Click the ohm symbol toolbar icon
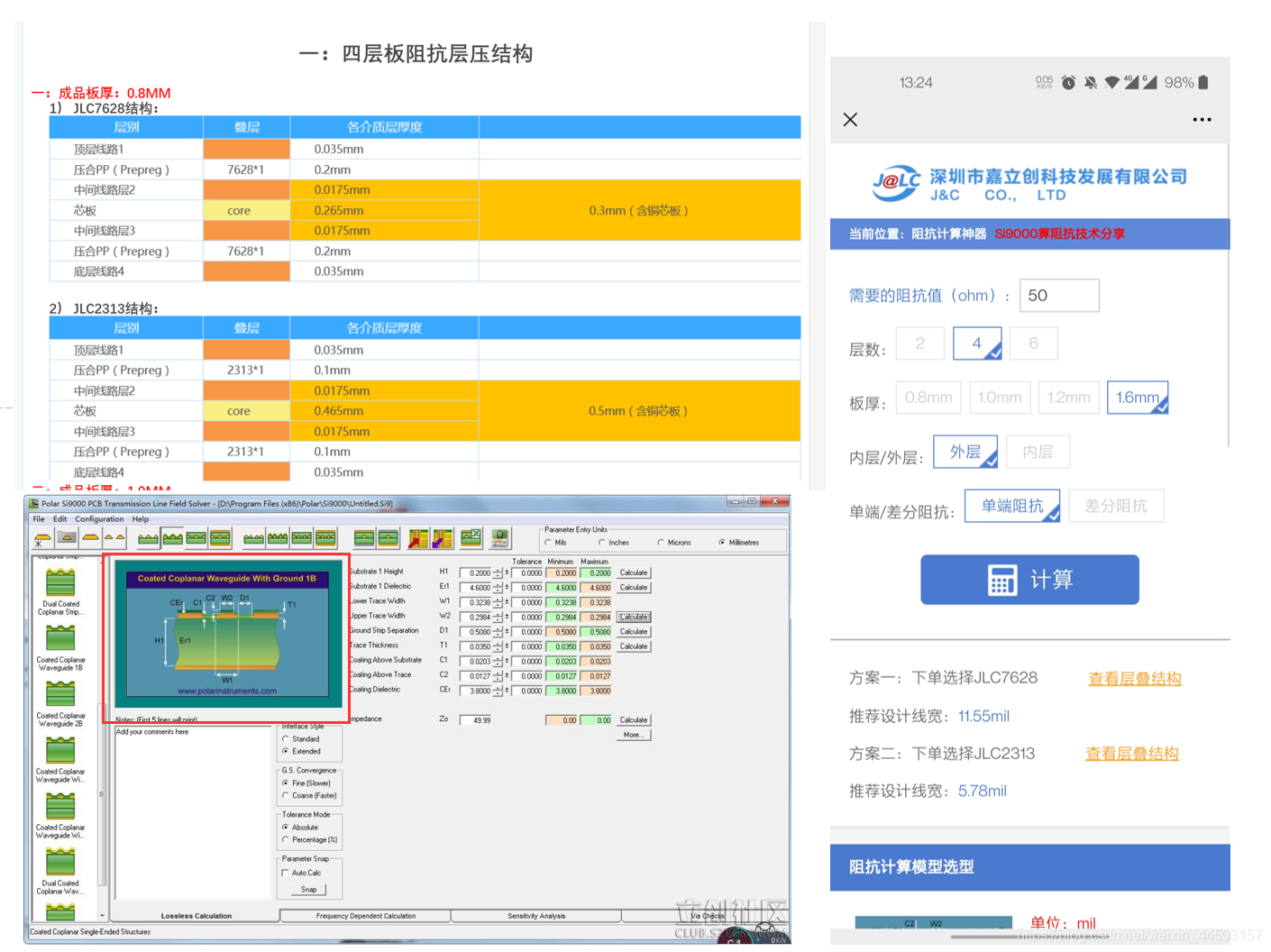Image resolution: width=1271 pixels, height=952 pixels. (x=500, y=539)
